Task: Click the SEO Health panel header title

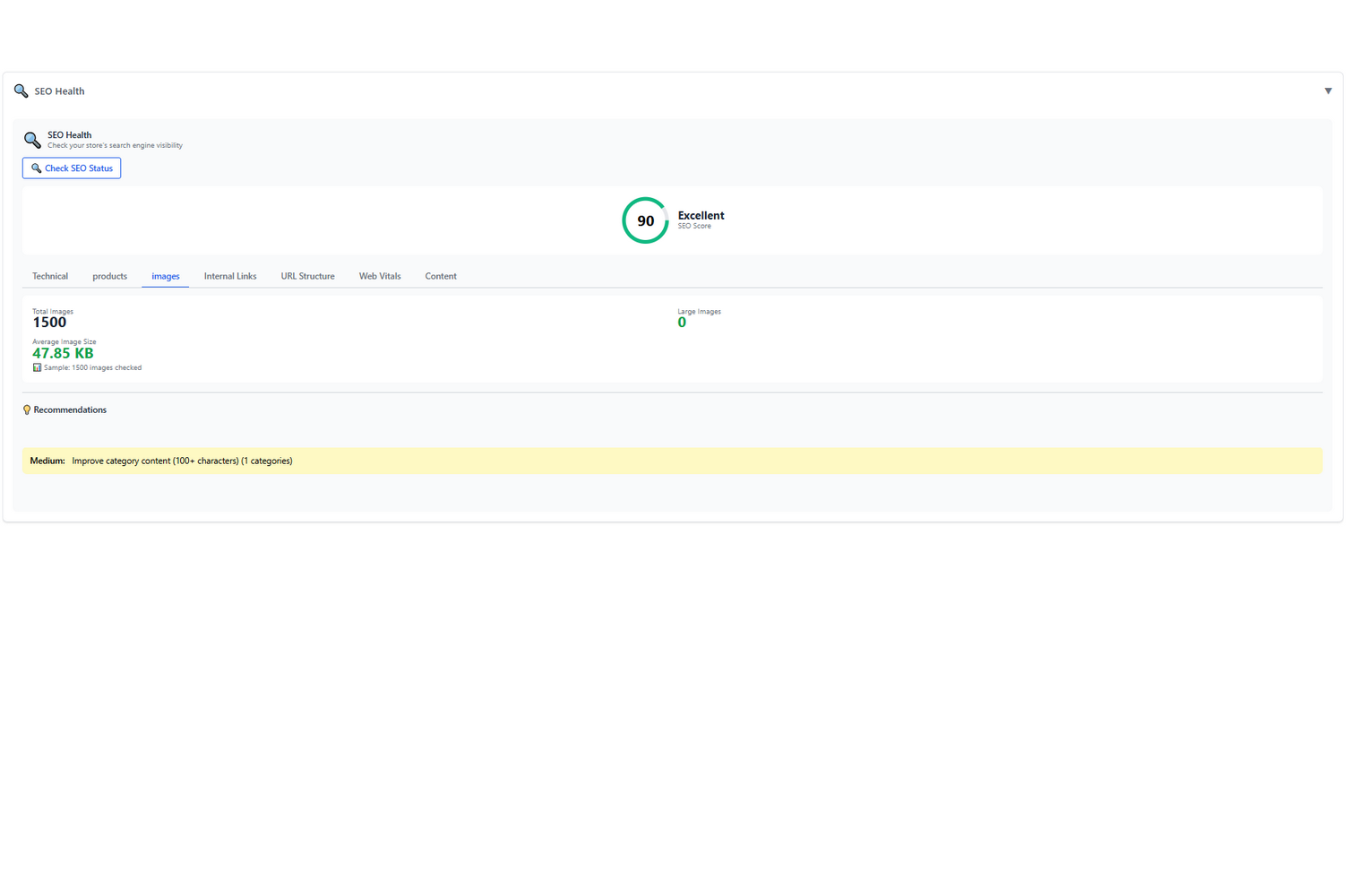Action: pos(59,91)
